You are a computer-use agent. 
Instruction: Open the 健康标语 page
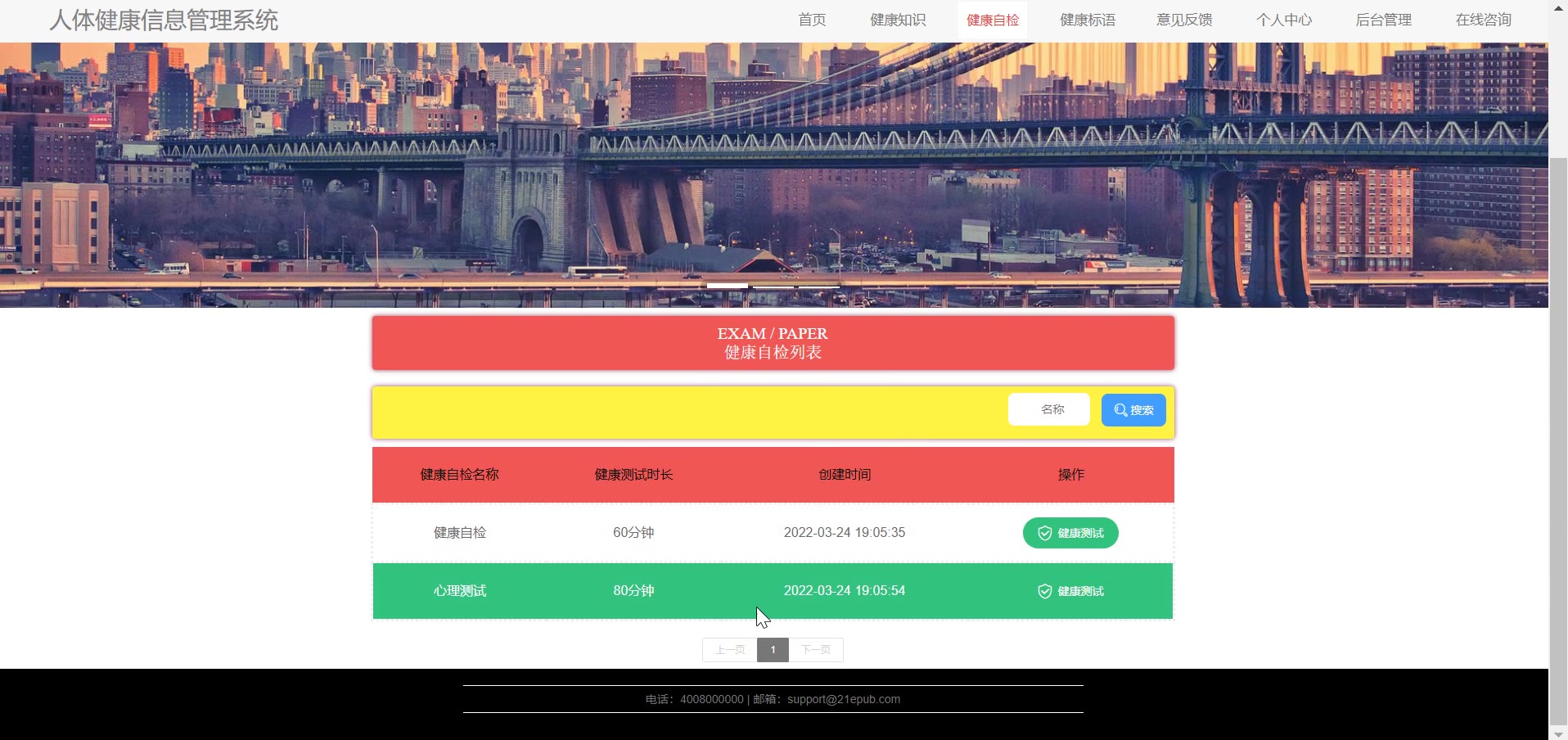pos(1088,20)
